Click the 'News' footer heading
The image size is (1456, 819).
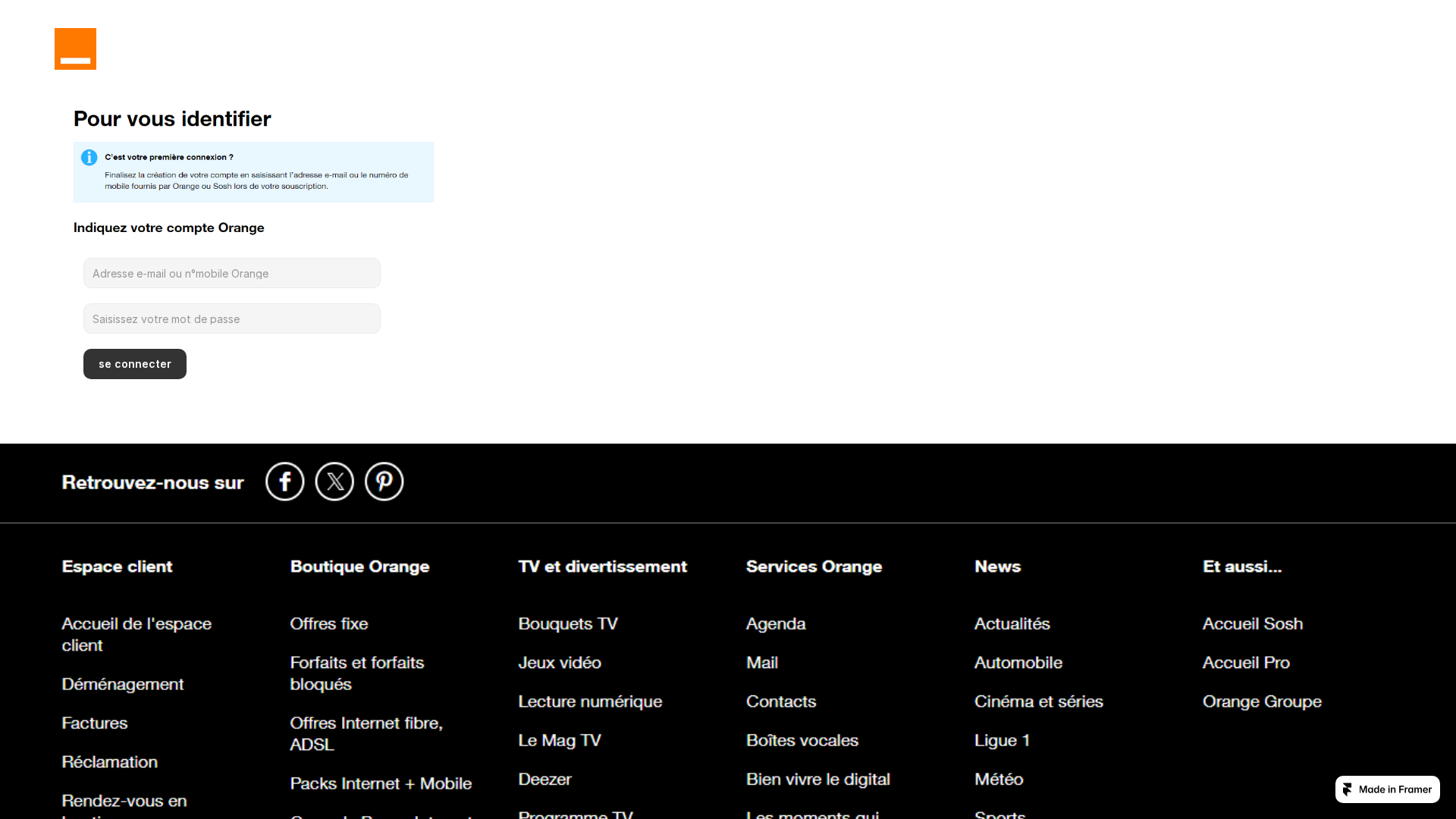pyautogui.click(x=998, y=566)
